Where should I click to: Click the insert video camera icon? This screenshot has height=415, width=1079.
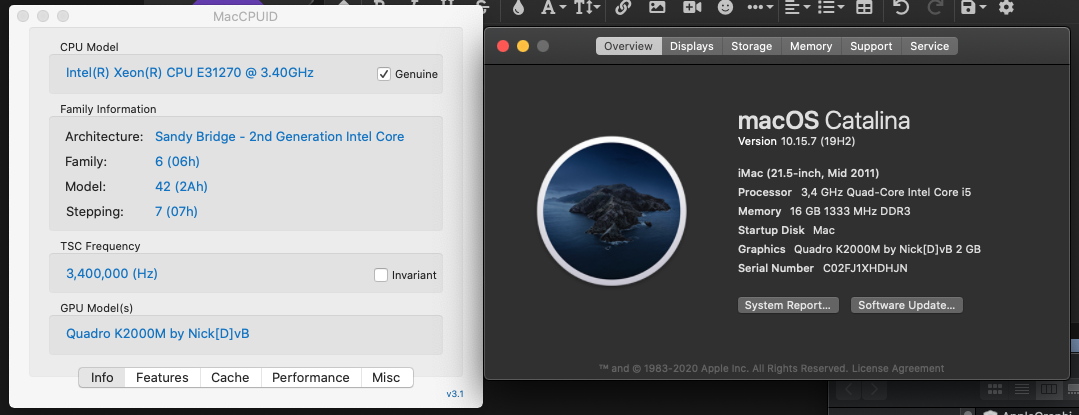[x=692, y=8]
